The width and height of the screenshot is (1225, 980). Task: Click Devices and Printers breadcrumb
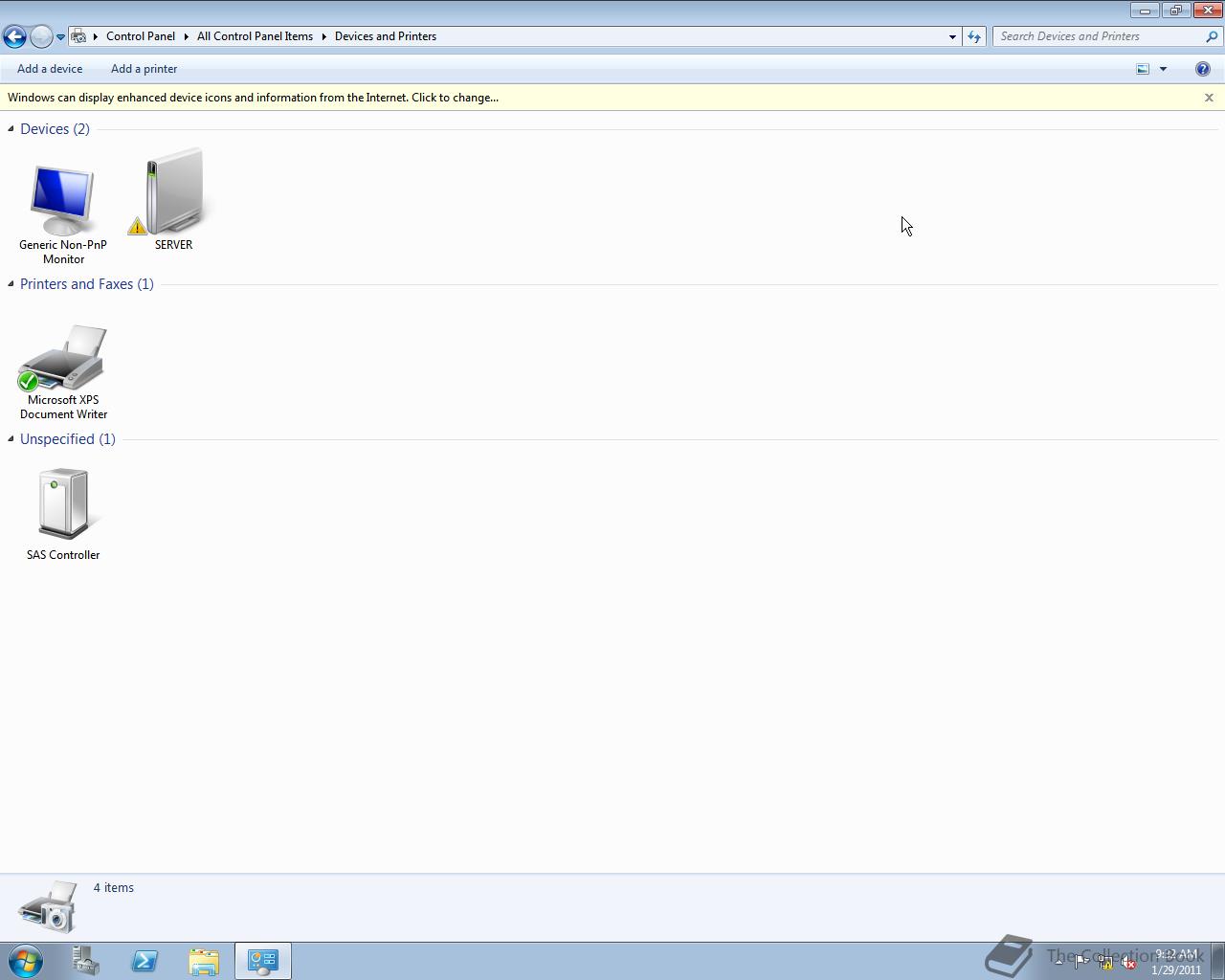pos(386,36)
